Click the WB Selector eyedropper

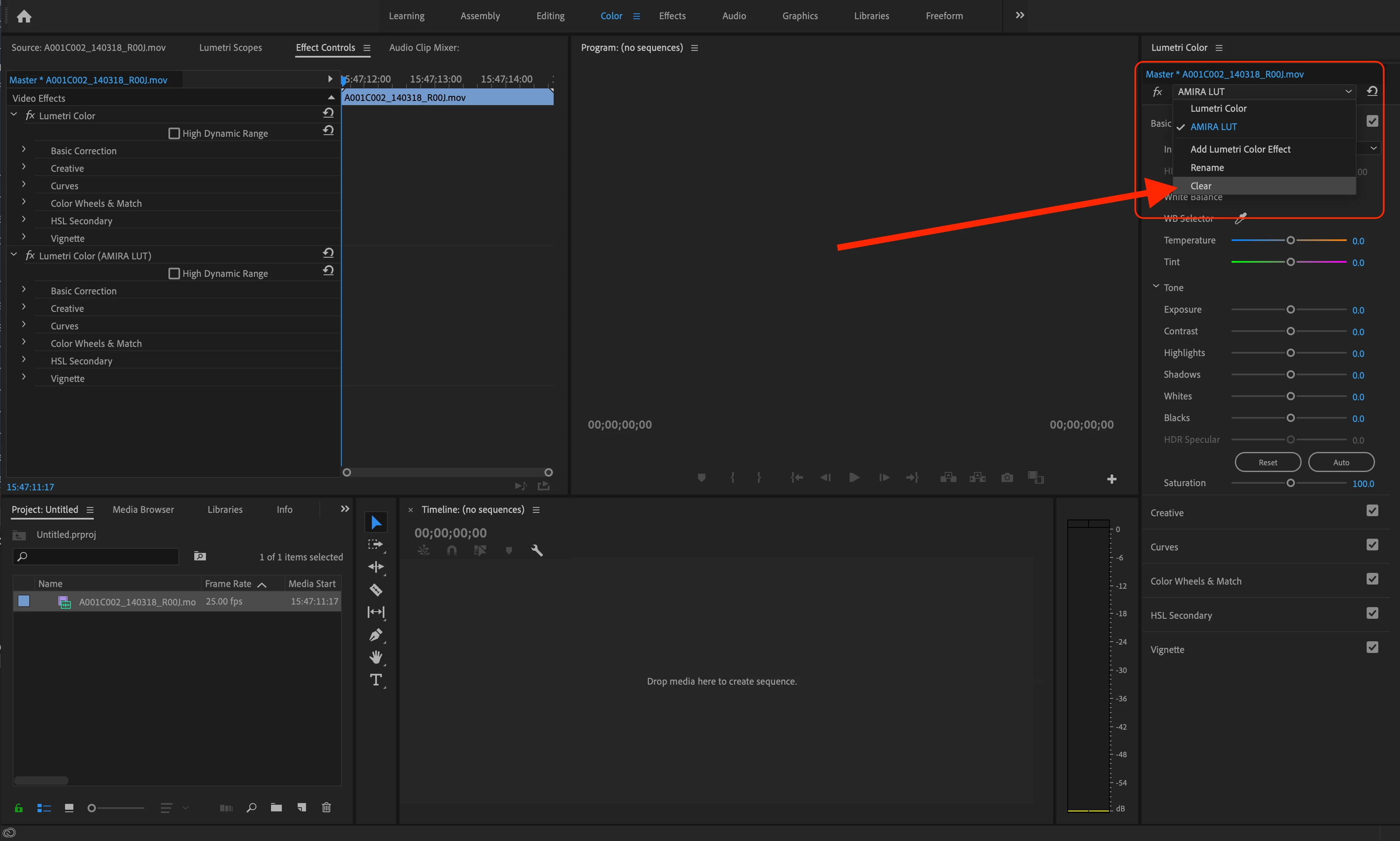1240,218
